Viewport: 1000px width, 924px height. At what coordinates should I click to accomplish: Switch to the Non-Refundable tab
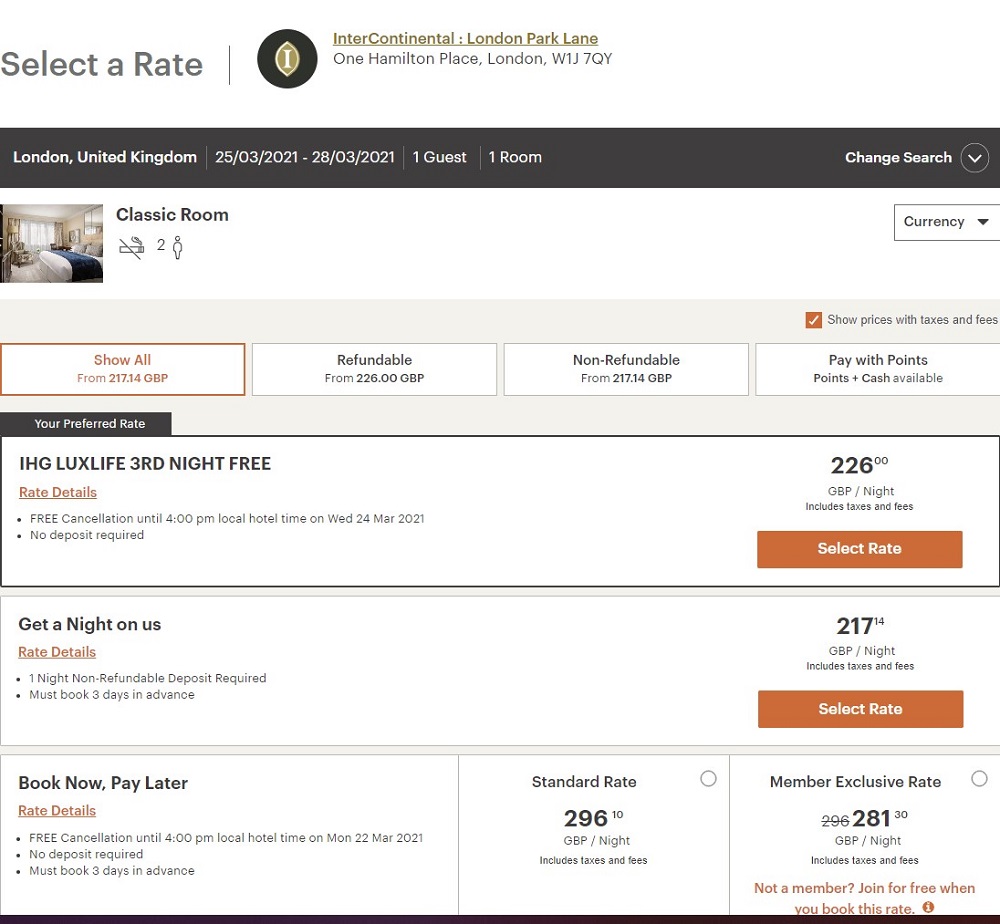pos(626,369)
